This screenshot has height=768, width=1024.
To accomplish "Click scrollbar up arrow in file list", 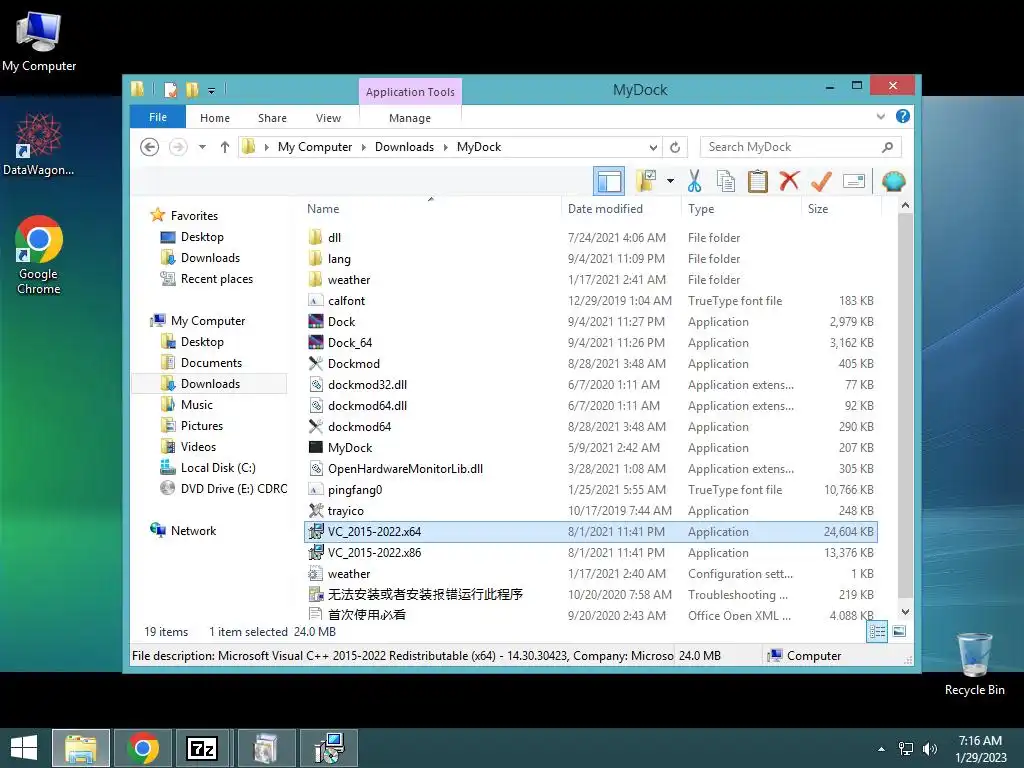I will [905, 206].
